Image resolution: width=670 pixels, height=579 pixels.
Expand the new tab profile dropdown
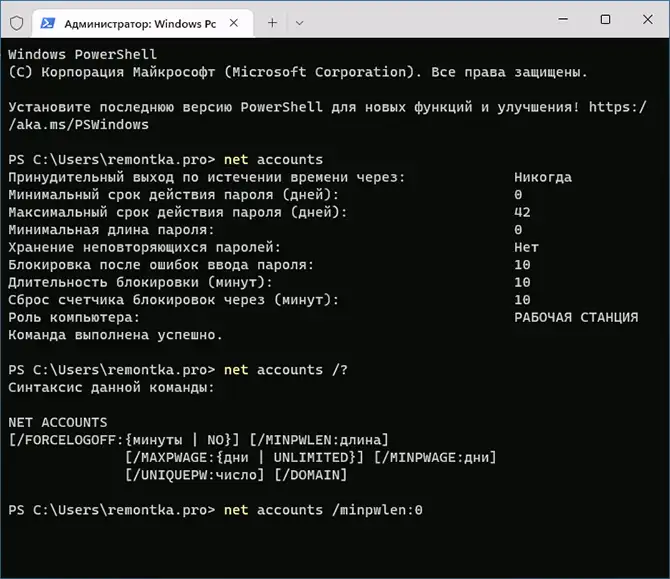coord(300,23)
